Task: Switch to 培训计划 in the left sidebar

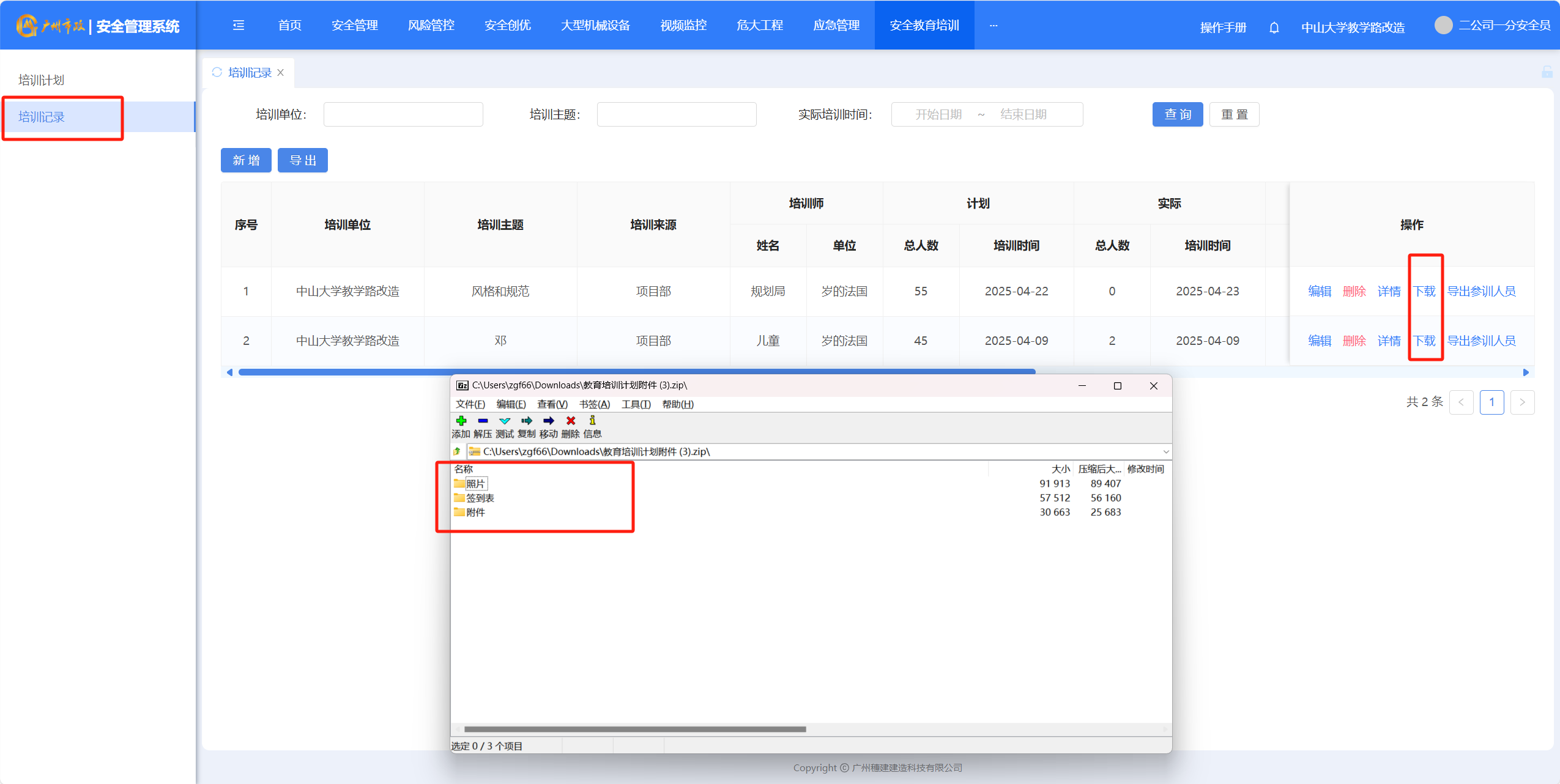Action: click(x=41, y=80)
